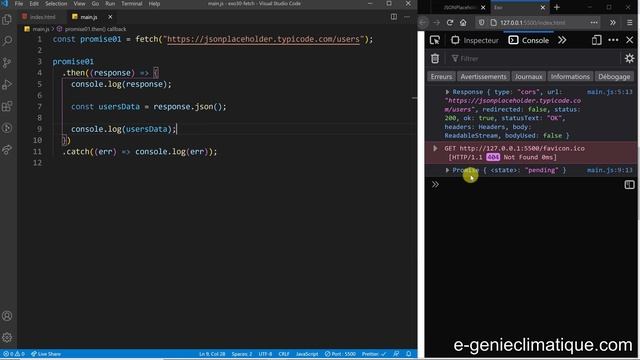The image size is (640, 360).
Task: Open the View menu
Action: click(80, 4)
